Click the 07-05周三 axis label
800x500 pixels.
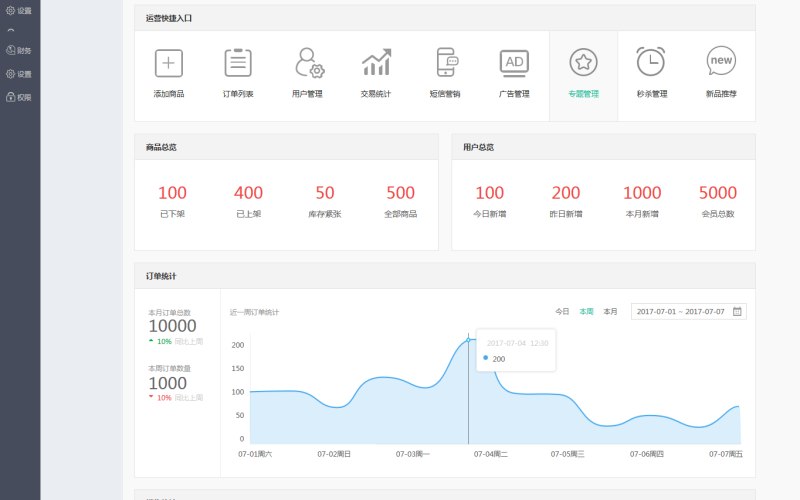(567, 454)
